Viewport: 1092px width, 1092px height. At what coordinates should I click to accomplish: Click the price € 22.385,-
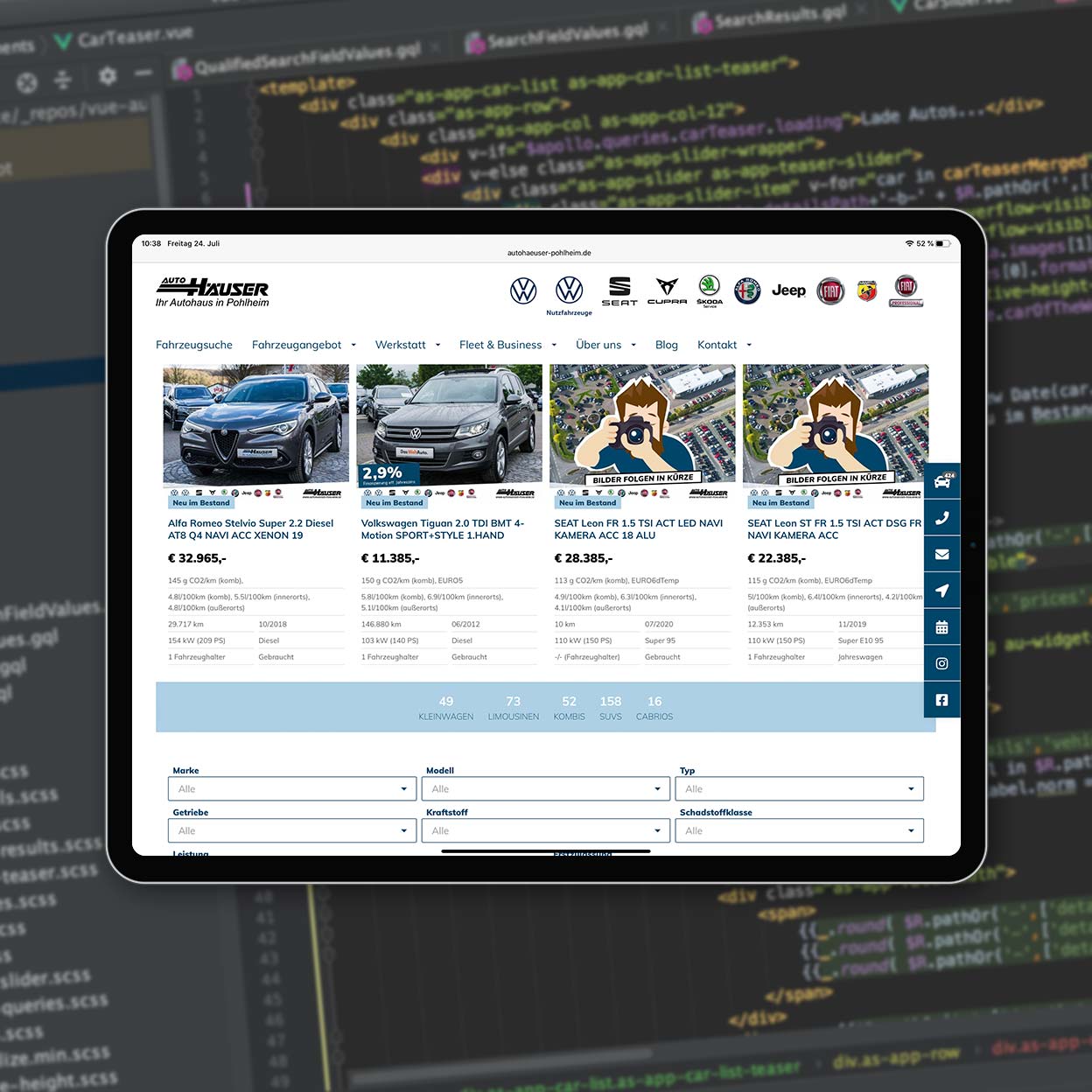point(777,558)
